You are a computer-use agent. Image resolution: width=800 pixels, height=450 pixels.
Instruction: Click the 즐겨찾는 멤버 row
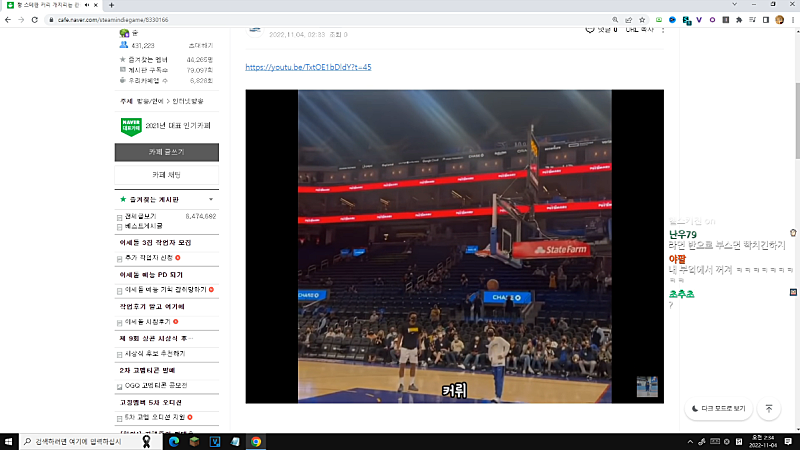167,60
